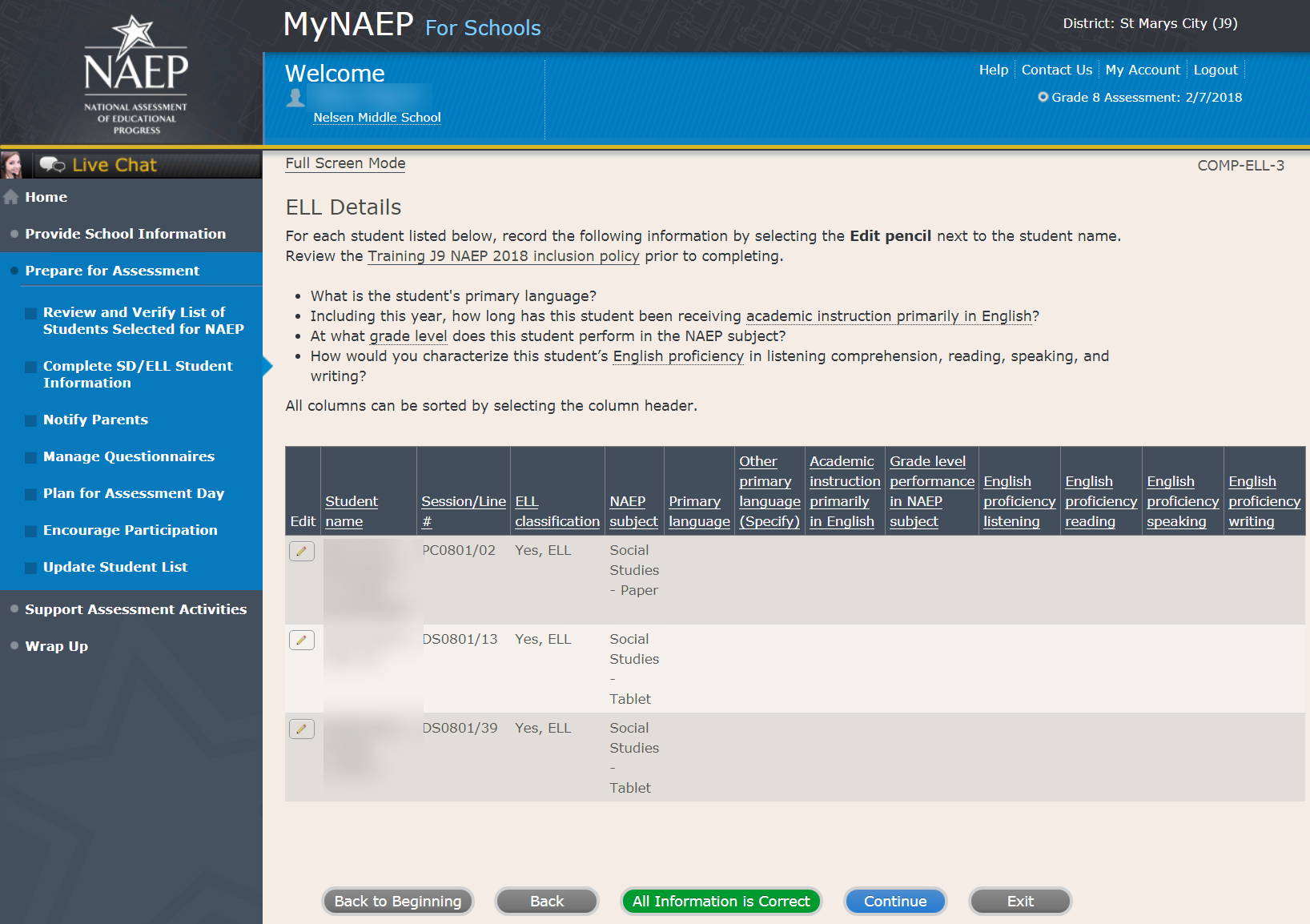Sort table by Session/Line #

[464, 511]
